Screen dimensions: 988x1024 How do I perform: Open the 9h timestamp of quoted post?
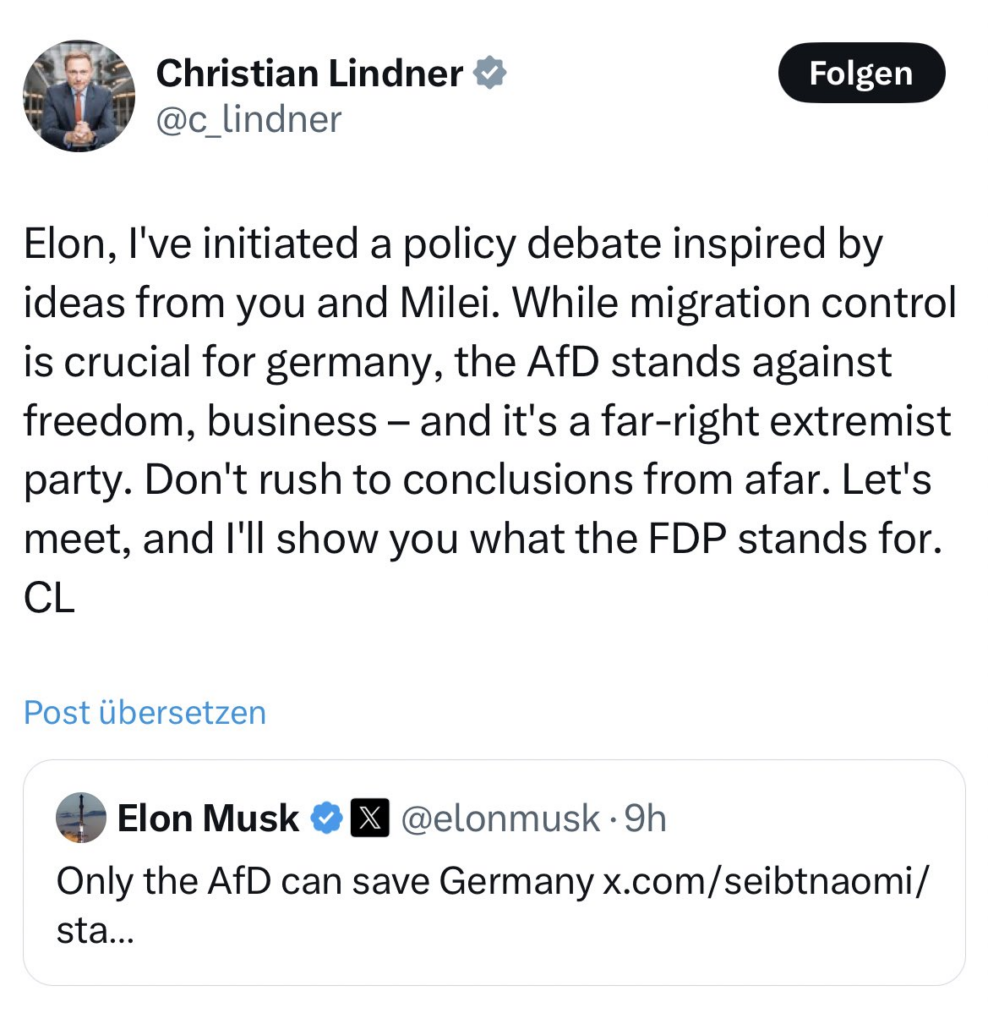645,818
